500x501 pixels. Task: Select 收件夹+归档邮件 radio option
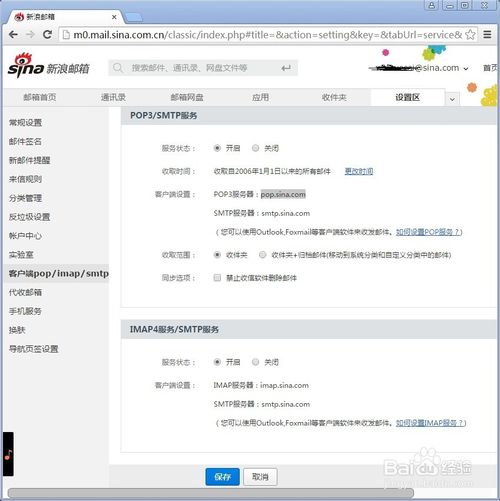(x=263, y=255)
